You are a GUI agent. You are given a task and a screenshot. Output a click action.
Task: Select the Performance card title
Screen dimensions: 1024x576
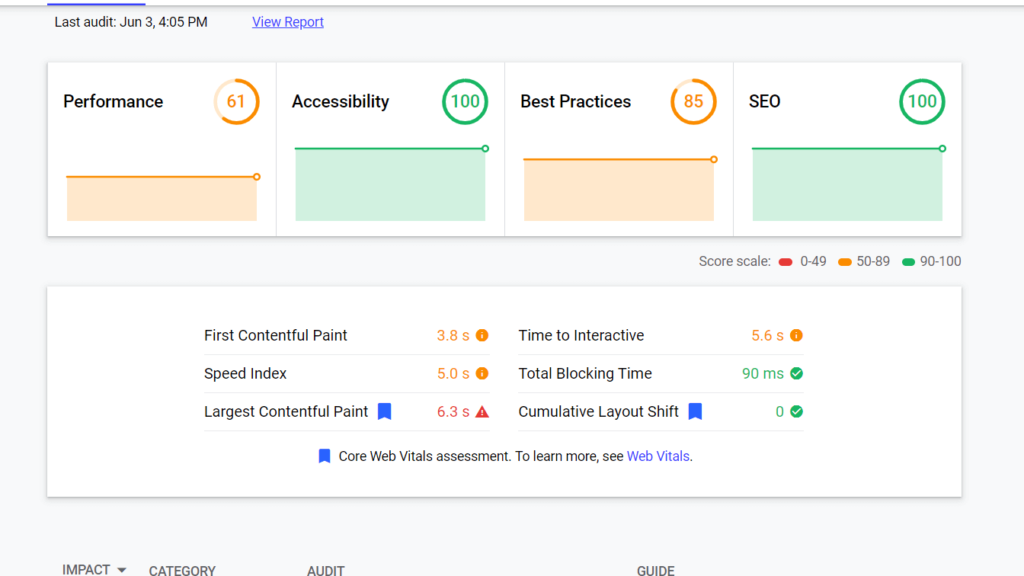coord(113,101)
